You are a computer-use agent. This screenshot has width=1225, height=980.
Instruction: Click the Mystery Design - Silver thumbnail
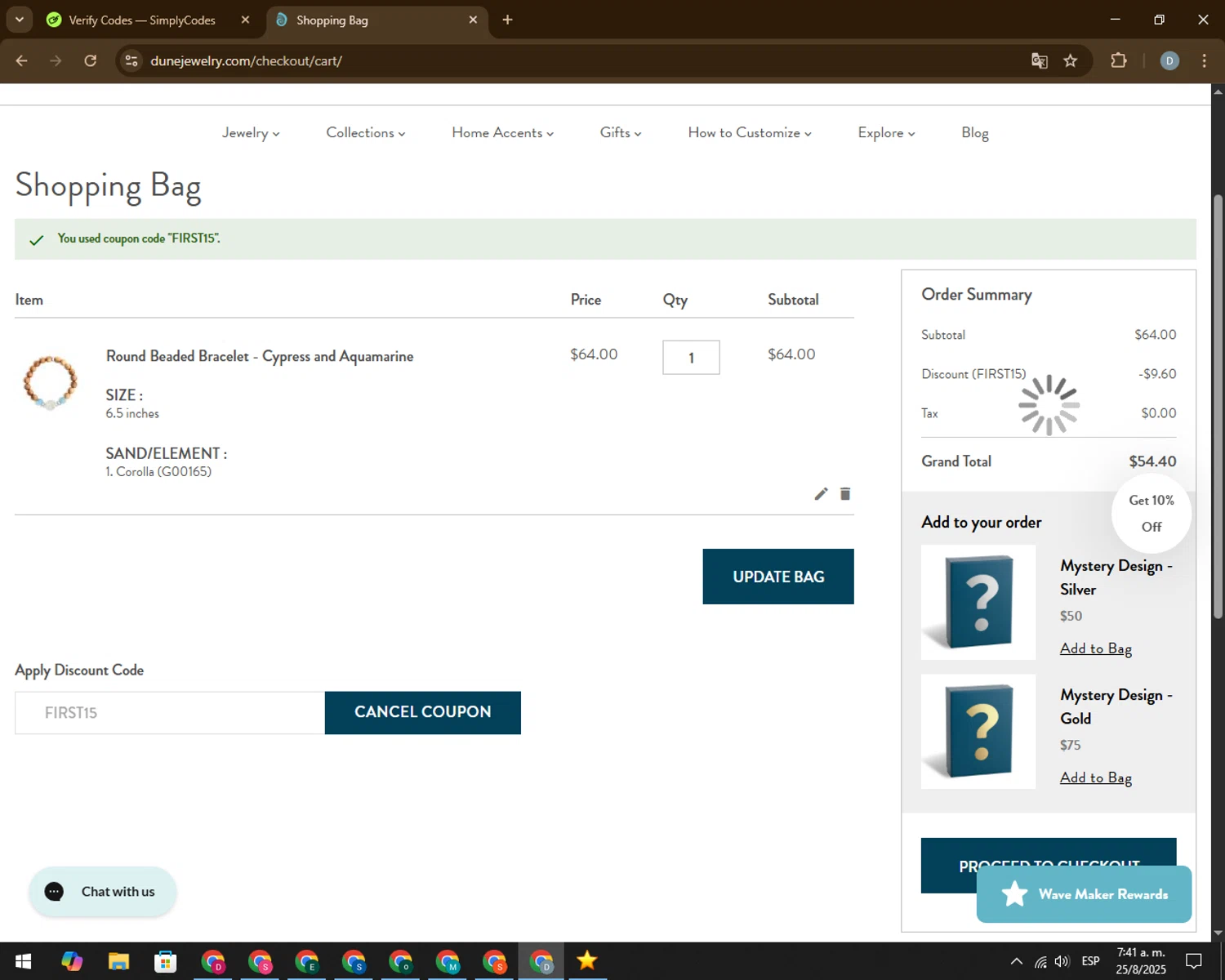click(x=978, y=603)
